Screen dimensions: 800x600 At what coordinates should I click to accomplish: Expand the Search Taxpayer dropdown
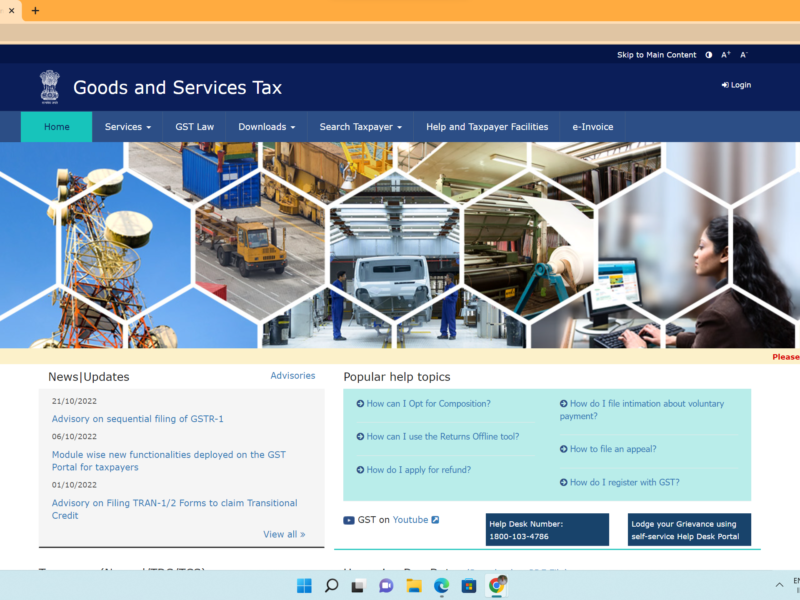coord(360,127)
